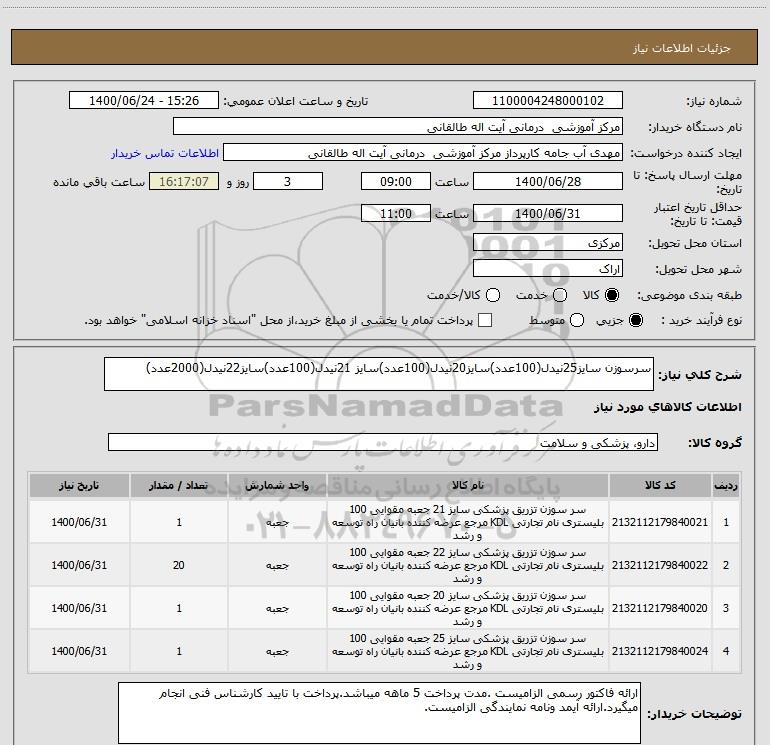Click the response deadline date 1400/06/28
This screenshot has width=770, height=745.
click(x=548, y=182)
